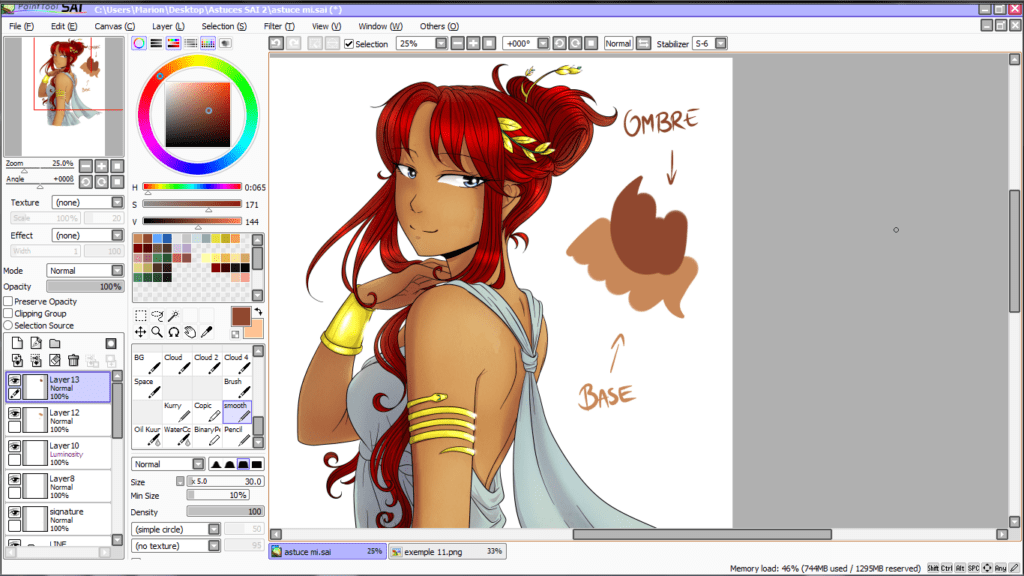Open the Layer menu
The width and height of the screenshot is (1024, 576).
point(168,26)
